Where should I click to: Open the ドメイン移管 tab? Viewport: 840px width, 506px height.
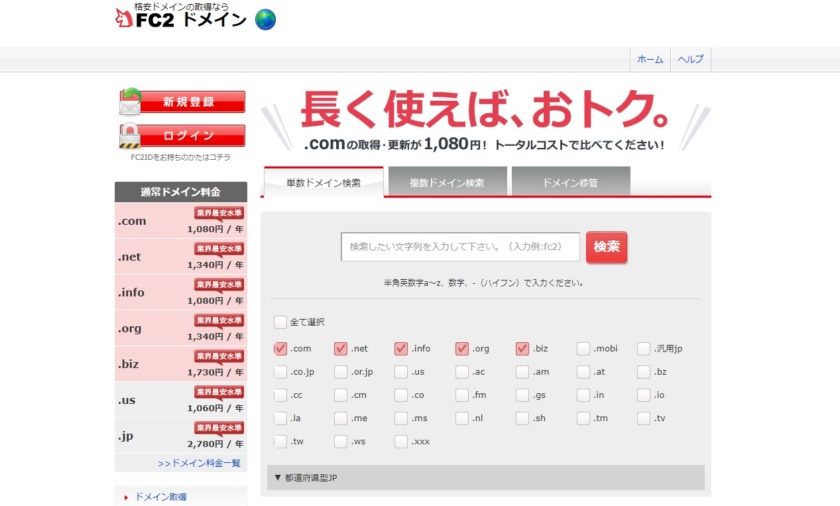[570, 183]
